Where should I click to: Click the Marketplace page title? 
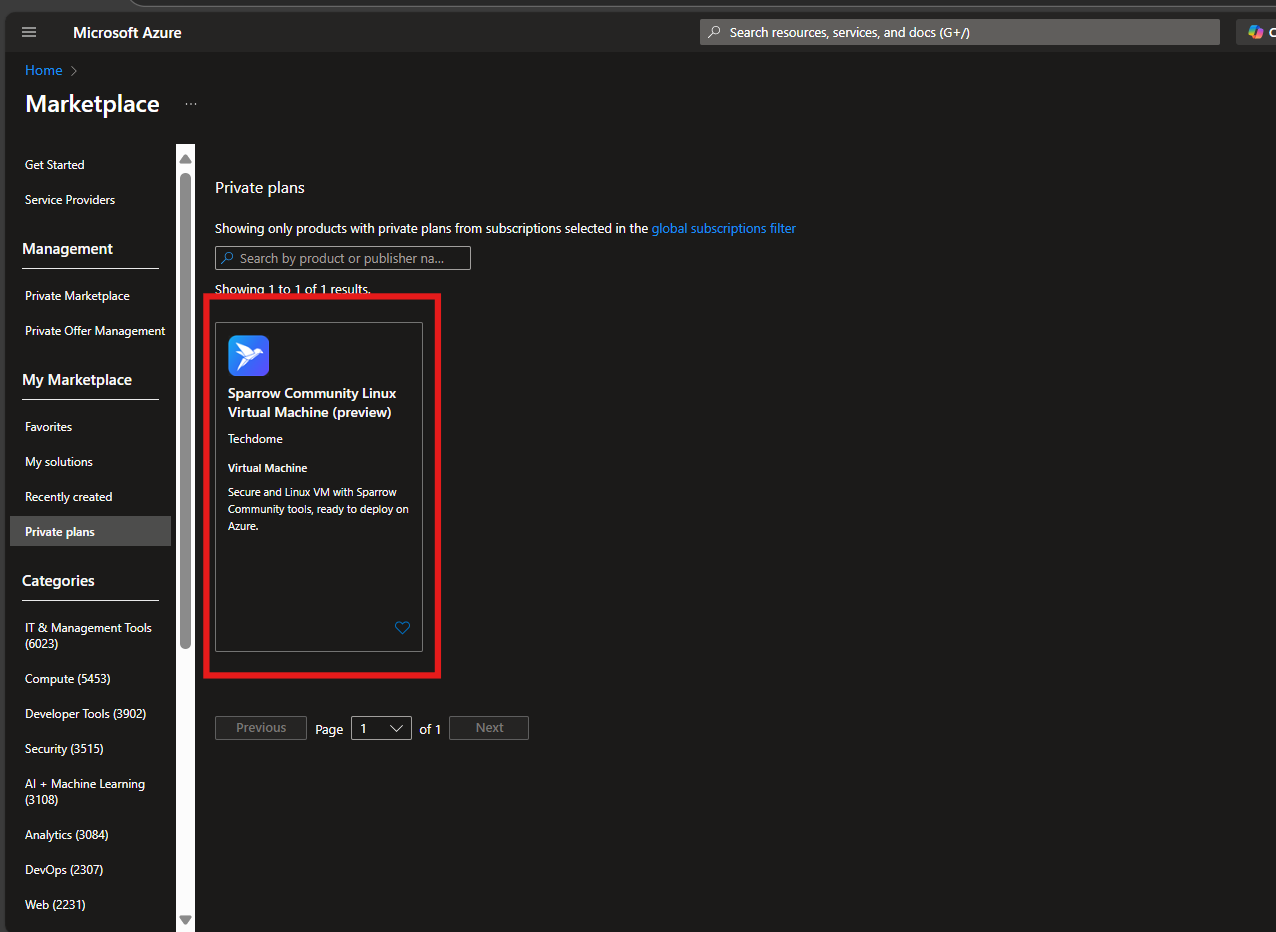coord(92,104)
